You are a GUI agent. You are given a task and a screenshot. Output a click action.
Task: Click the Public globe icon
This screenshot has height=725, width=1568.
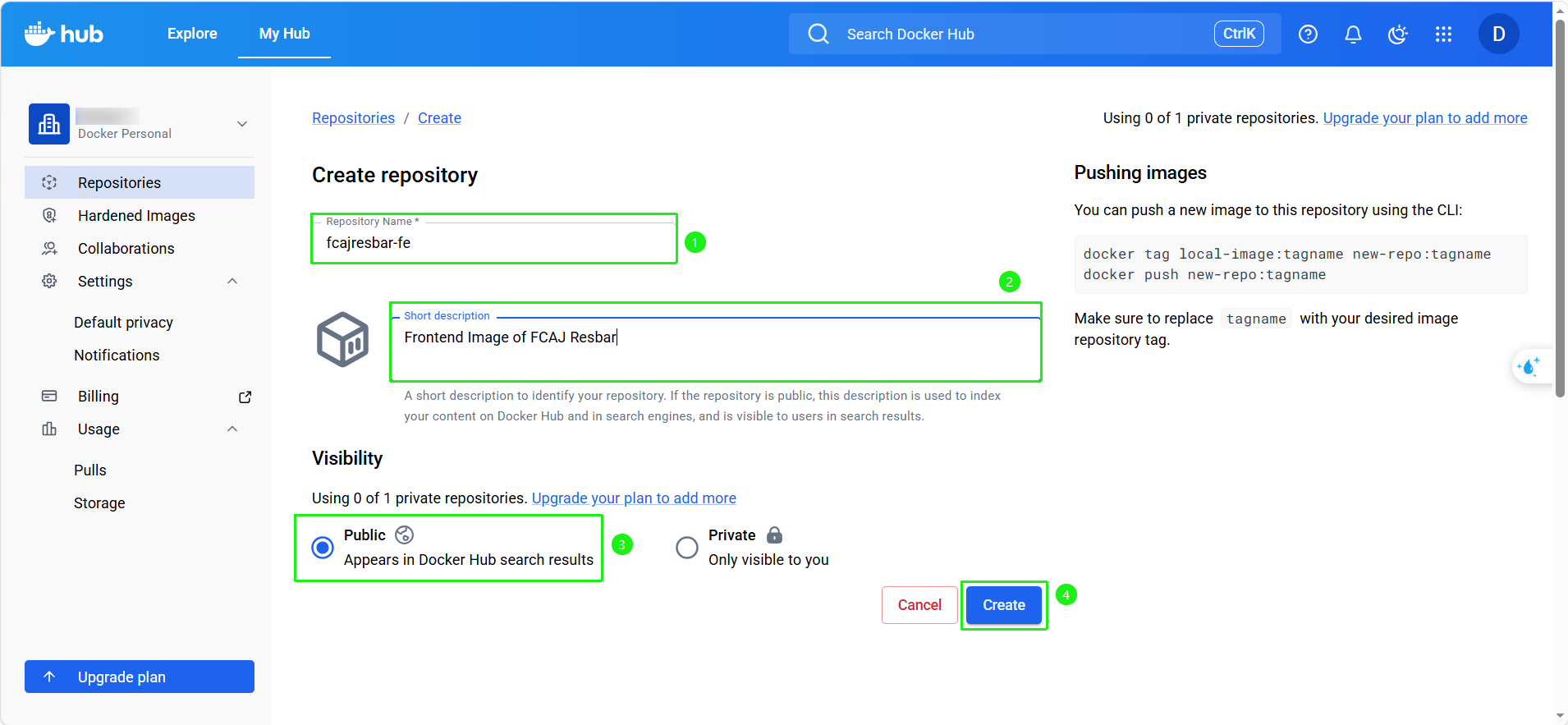(404, 535)
